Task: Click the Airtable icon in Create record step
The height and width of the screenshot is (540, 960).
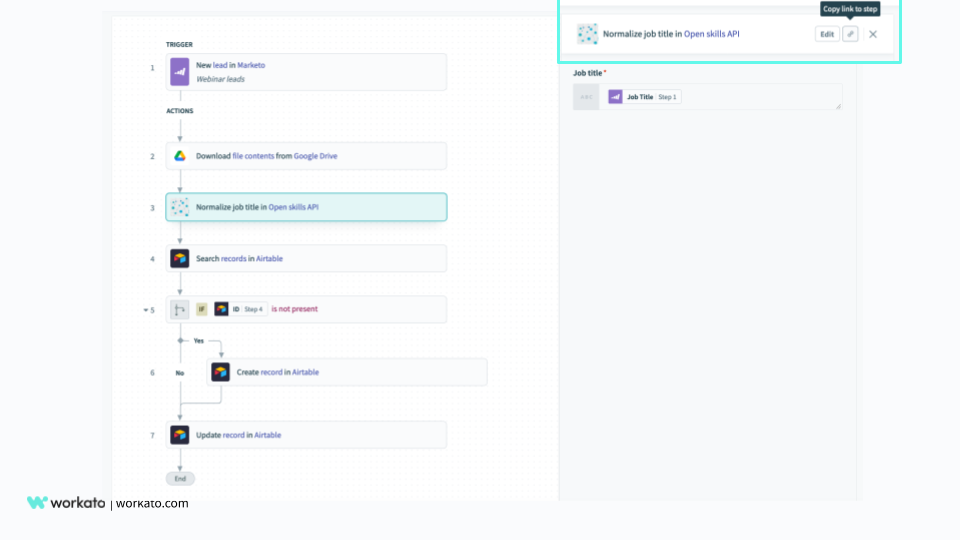Action: click(x=220, y=372)
